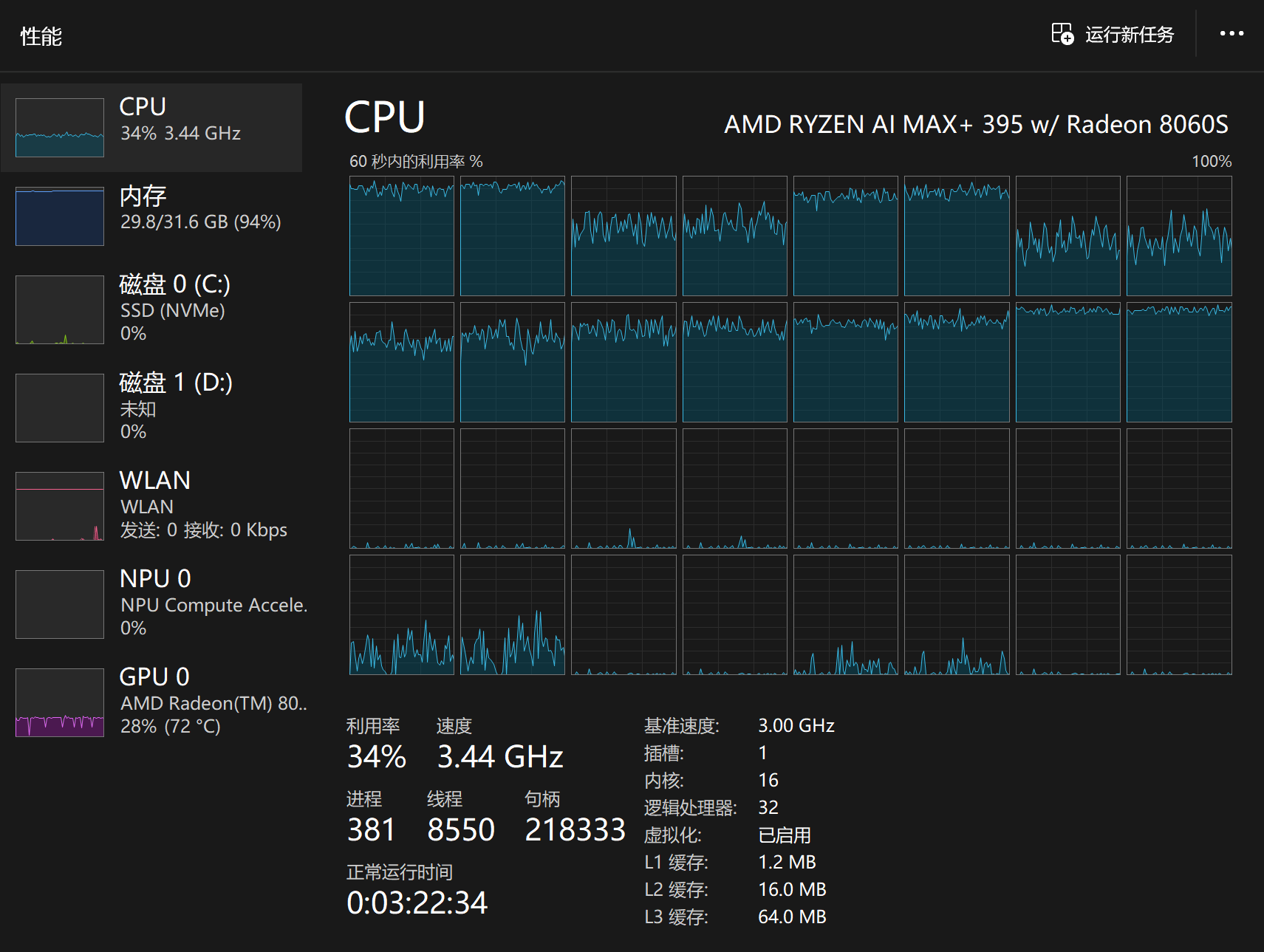Click the virtualization status 已启用
The image size is (1264, 952).
[785, 835]
